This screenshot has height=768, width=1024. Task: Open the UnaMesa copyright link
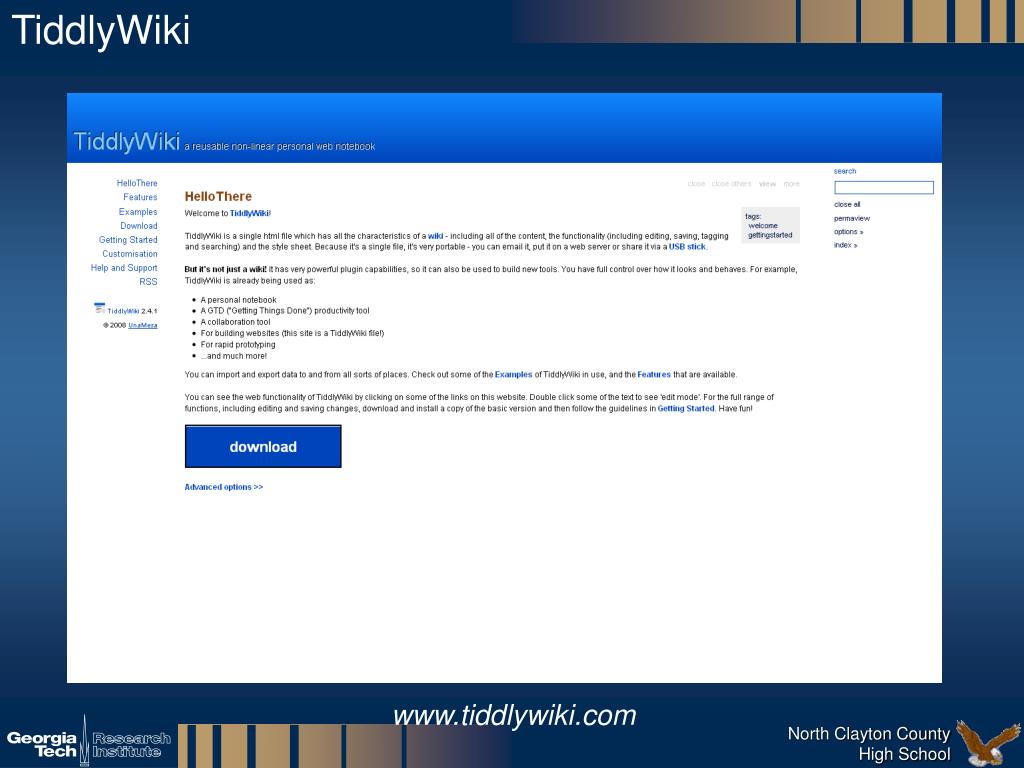pyautogui.click(x=143, y=325)
